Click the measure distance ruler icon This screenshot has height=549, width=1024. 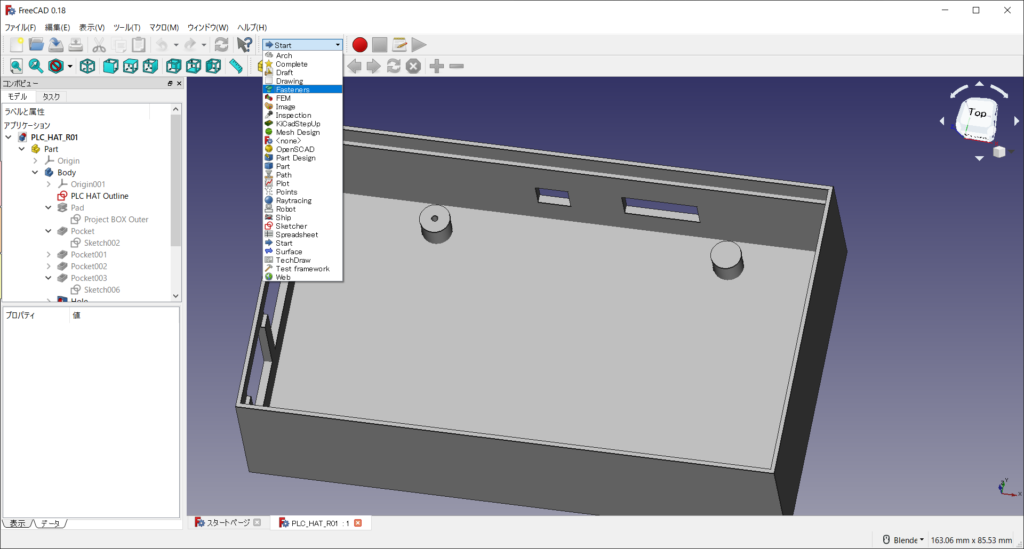coord(236,66)
